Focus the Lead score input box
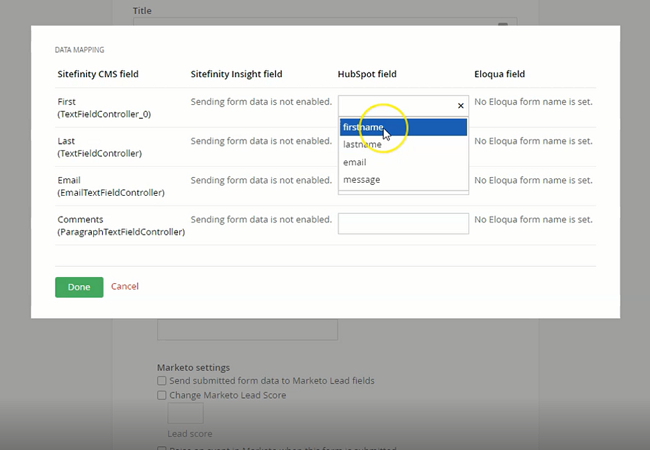650x450 pixels. click(x=185, y=413)
